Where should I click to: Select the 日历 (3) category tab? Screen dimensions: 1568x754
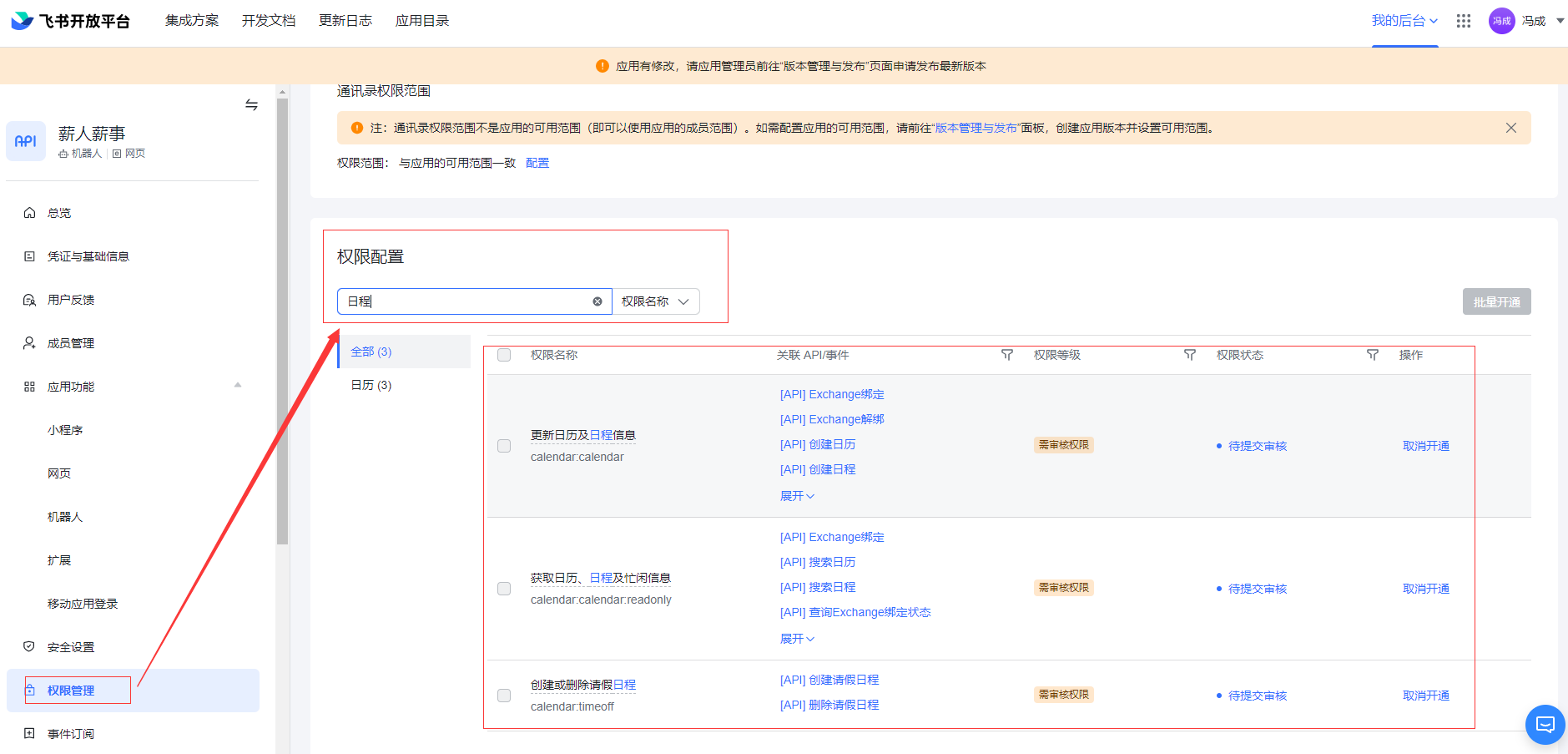pos(371,385)
